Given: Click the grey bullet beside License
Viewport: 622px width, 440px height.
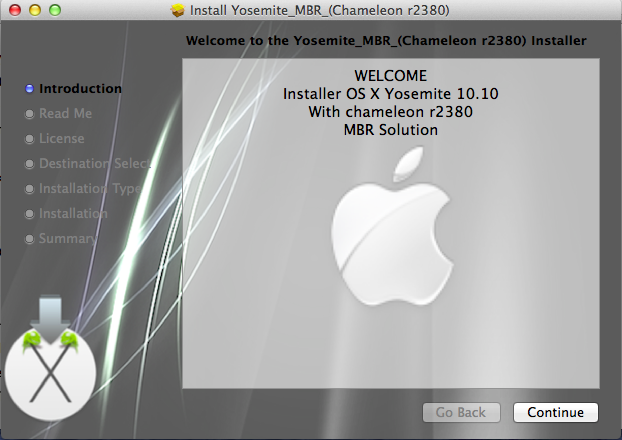Looking at the screenshot, I should [x=29, y=139].
